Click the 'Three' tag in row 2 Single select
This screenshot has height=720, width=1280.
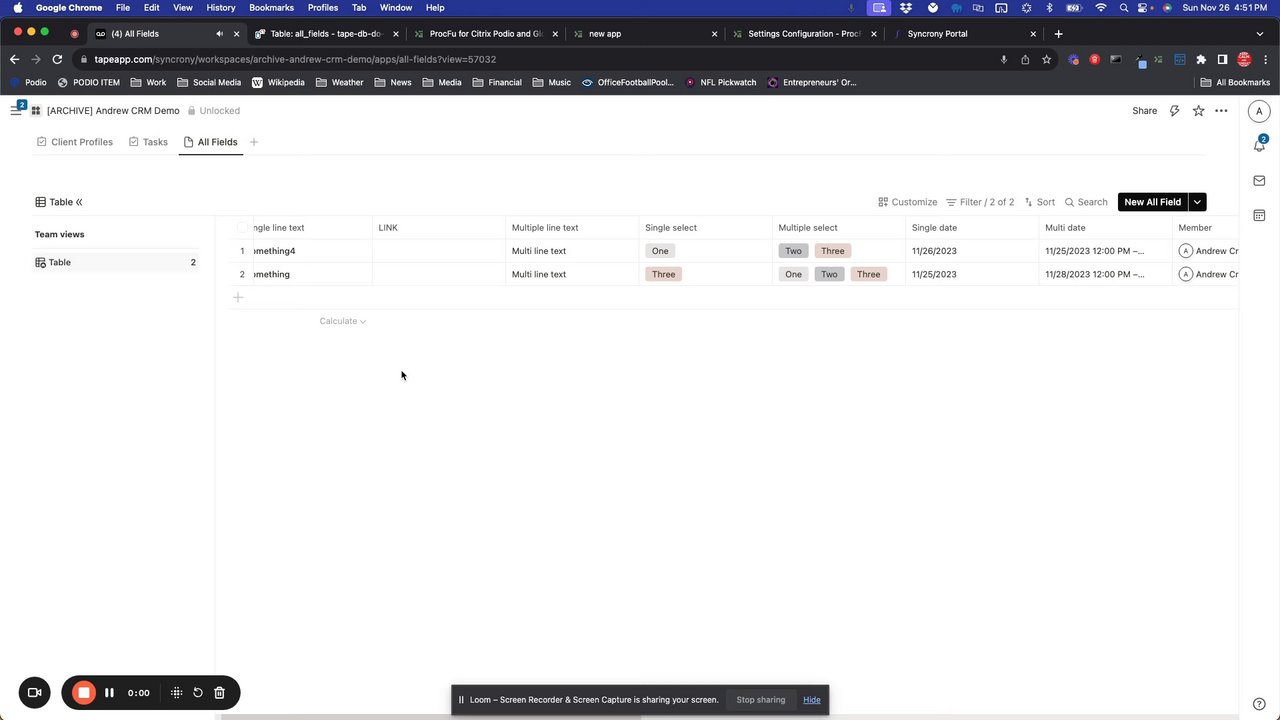664,274
